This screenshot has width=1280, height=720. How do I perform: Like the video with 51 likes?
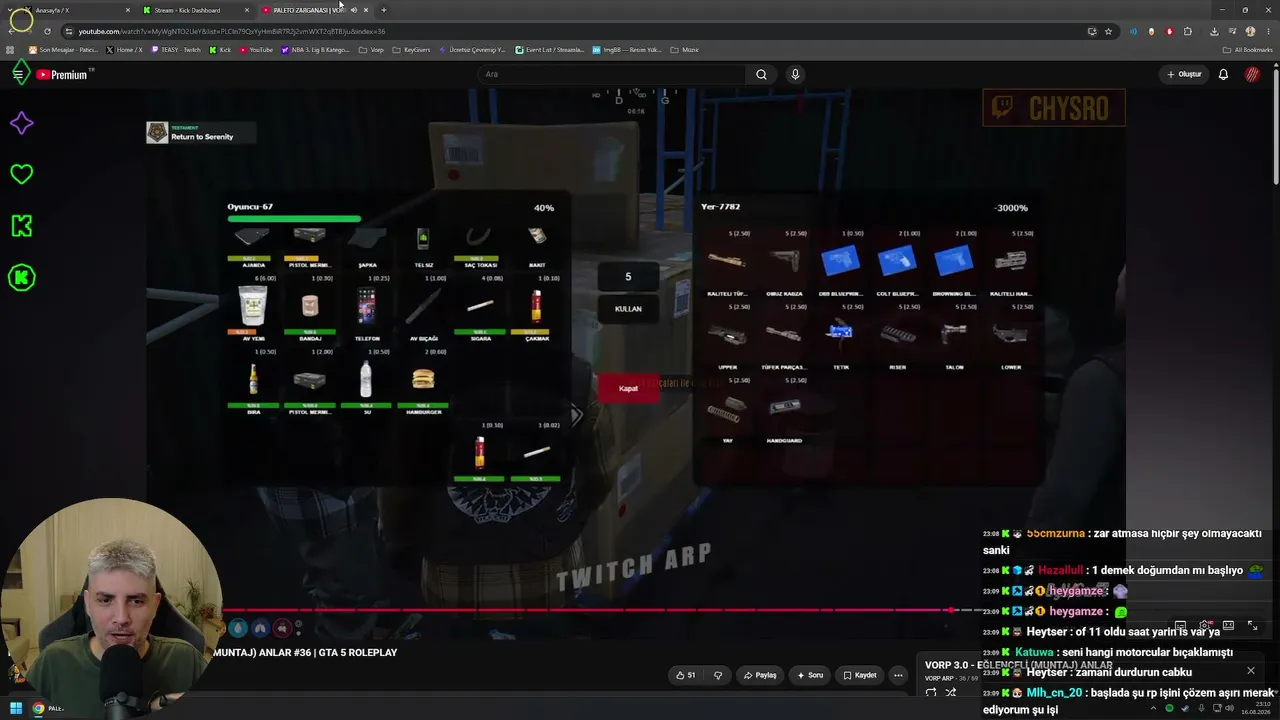click(685, 675)
